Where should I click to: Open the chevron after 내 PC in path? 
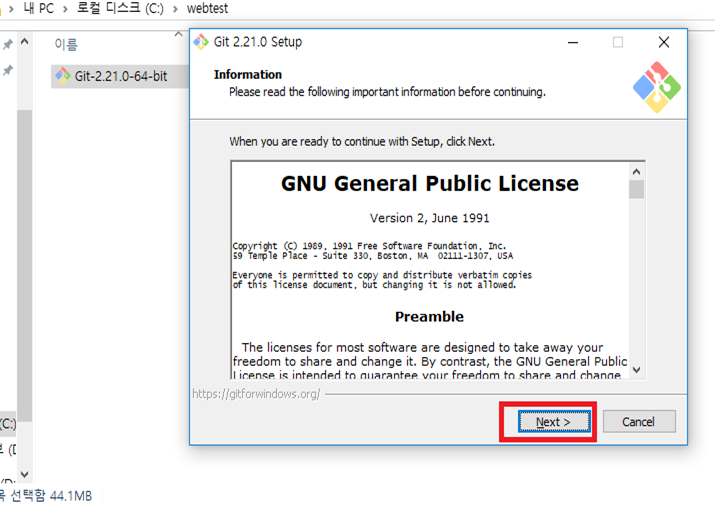click(x=65, y=9)
